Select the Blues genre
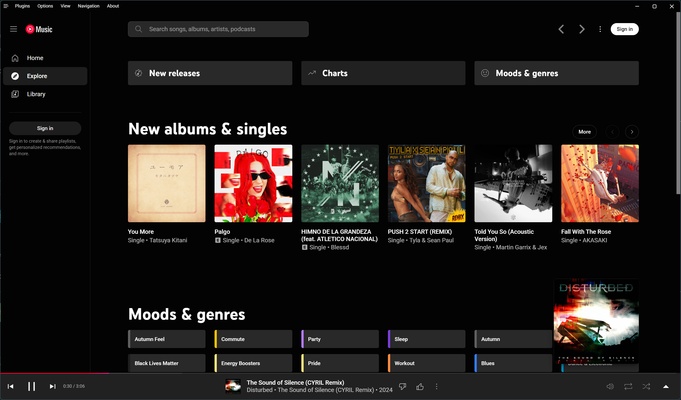681x400 pixels. 513,363
